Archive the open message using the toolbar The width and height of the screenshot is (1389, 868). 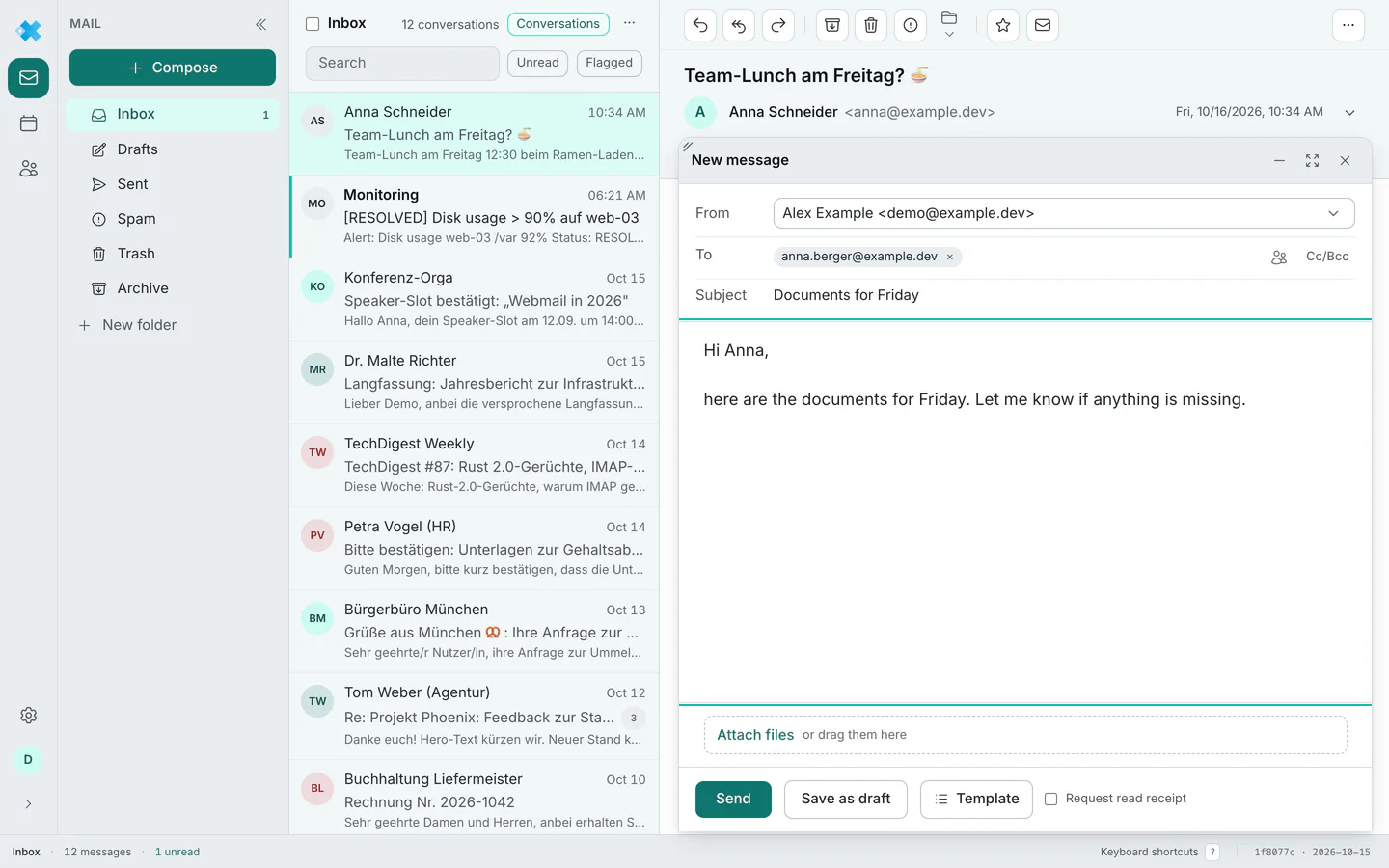tap(832, 25)
